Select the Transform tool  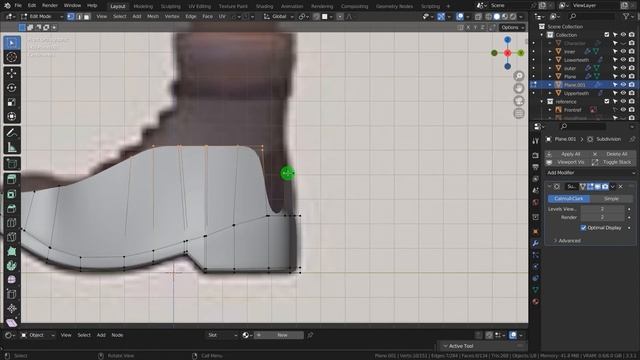(x=11, y=116)
